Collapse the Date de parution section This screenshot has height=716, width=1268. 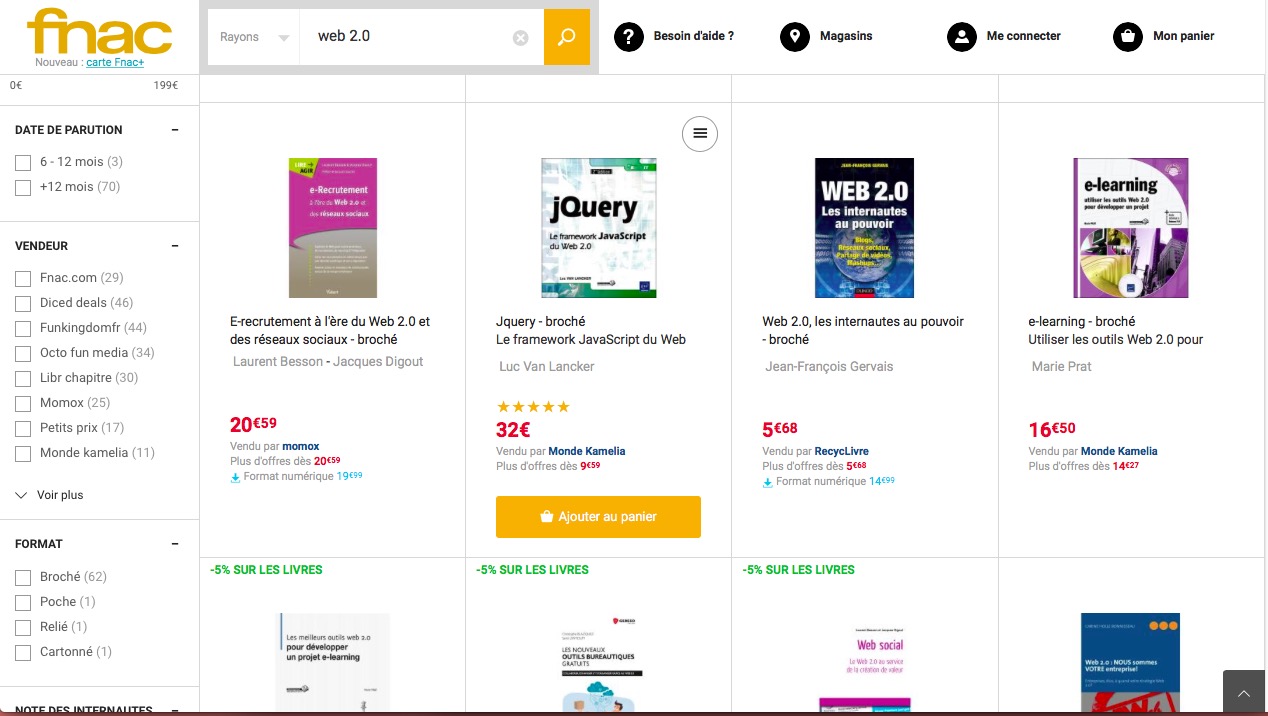pyautogui.click(x=175, y=130)
